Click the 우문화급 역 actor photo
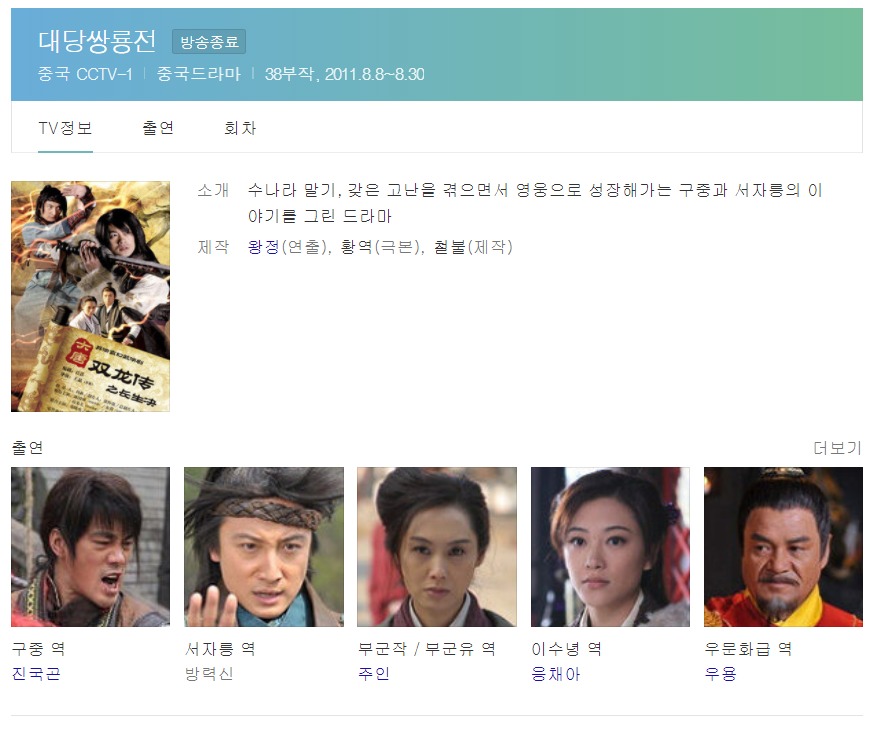Viewport: 874px width, 730px height. (783, 547)
